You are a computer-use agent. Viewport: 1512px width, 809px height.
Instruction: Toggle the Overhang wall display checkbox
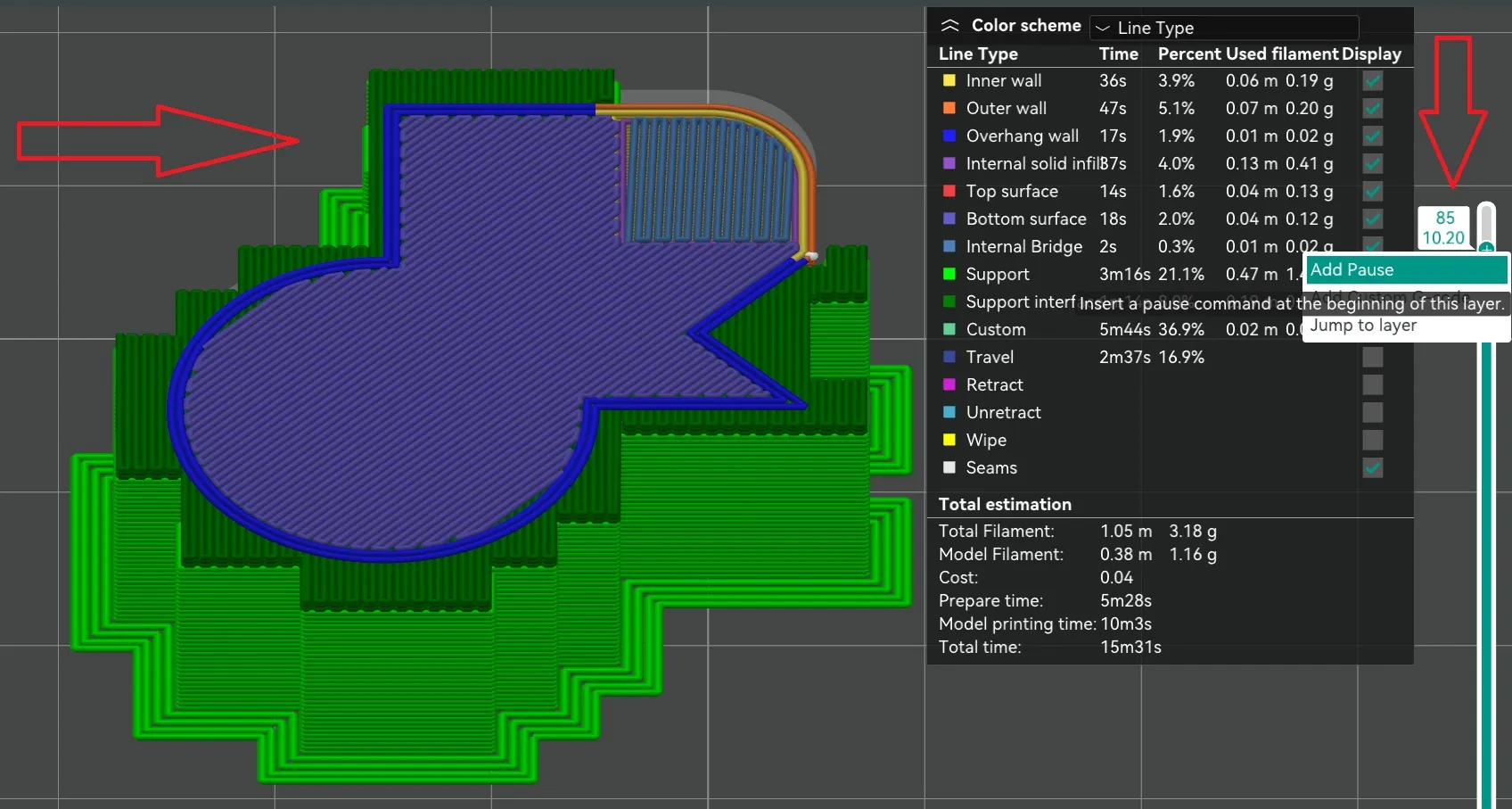(x=1373, y=136)
